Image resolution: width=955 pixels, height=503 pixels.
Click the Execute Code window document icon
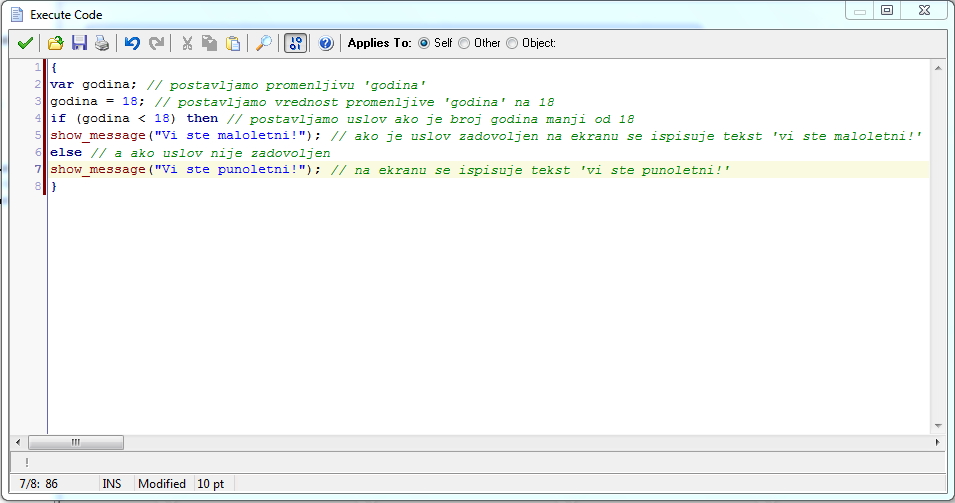17,14
